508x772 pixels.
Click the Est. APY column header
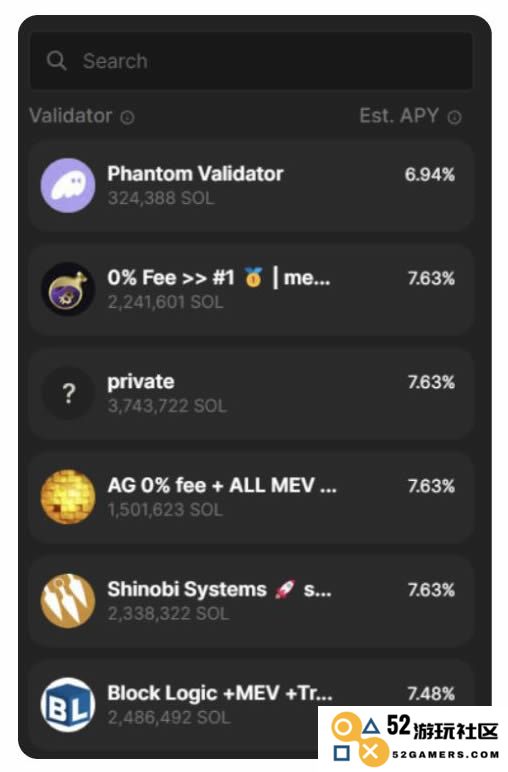point(399,116)
